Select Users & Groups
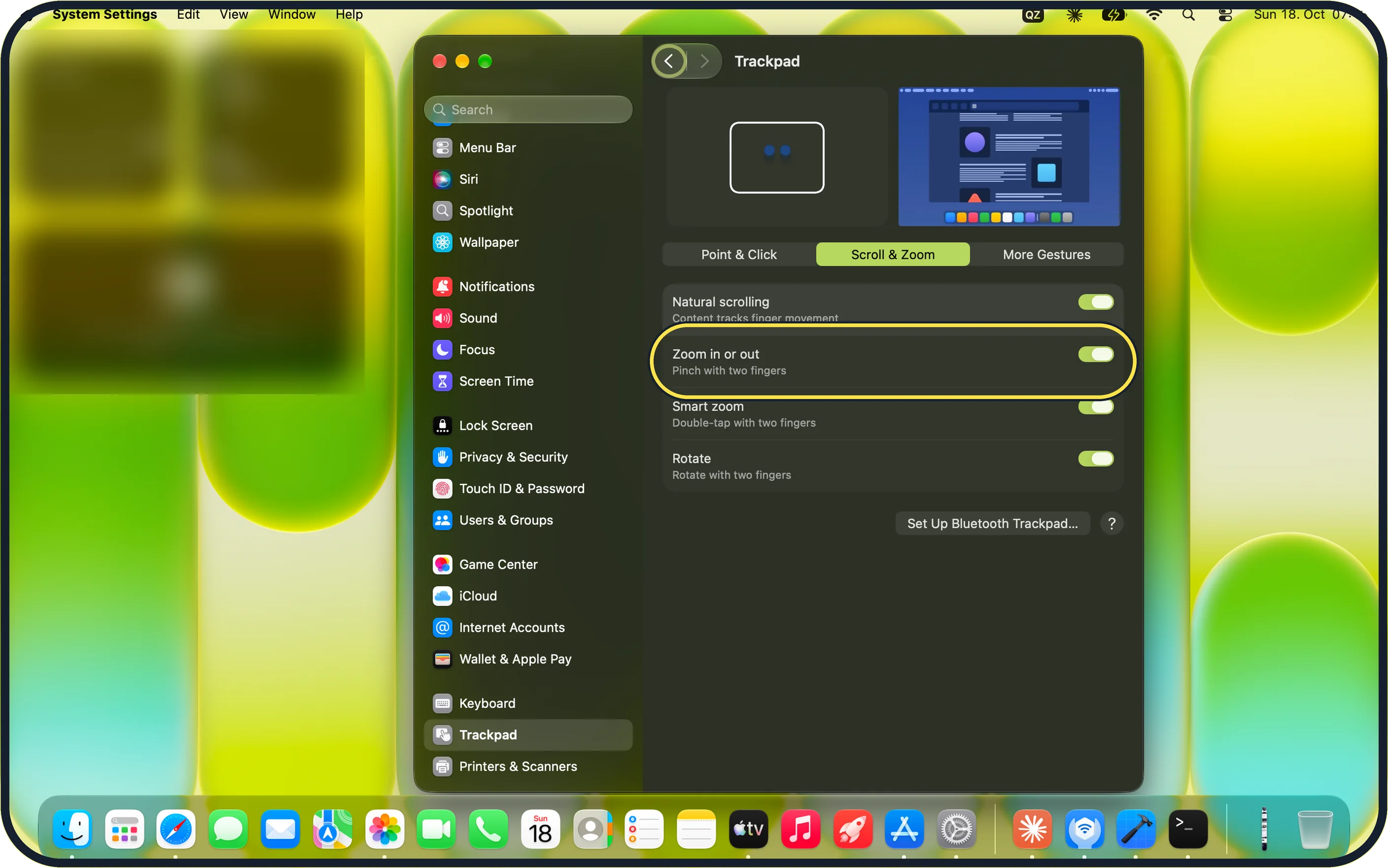Screen dimensions: 1388x868 click(528, 520)
